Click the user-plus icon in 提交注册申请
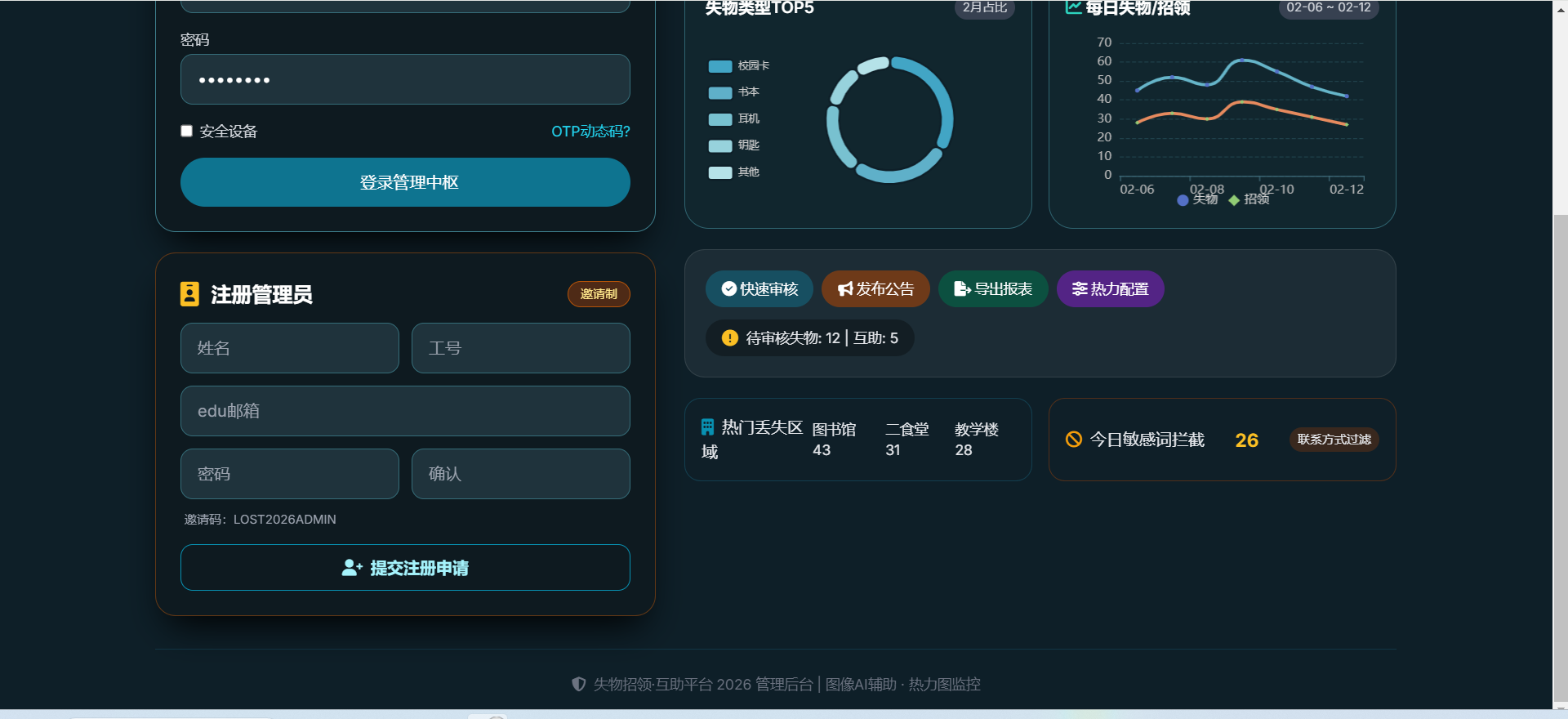The image size is (1568, 719). (x=352, y=568)
